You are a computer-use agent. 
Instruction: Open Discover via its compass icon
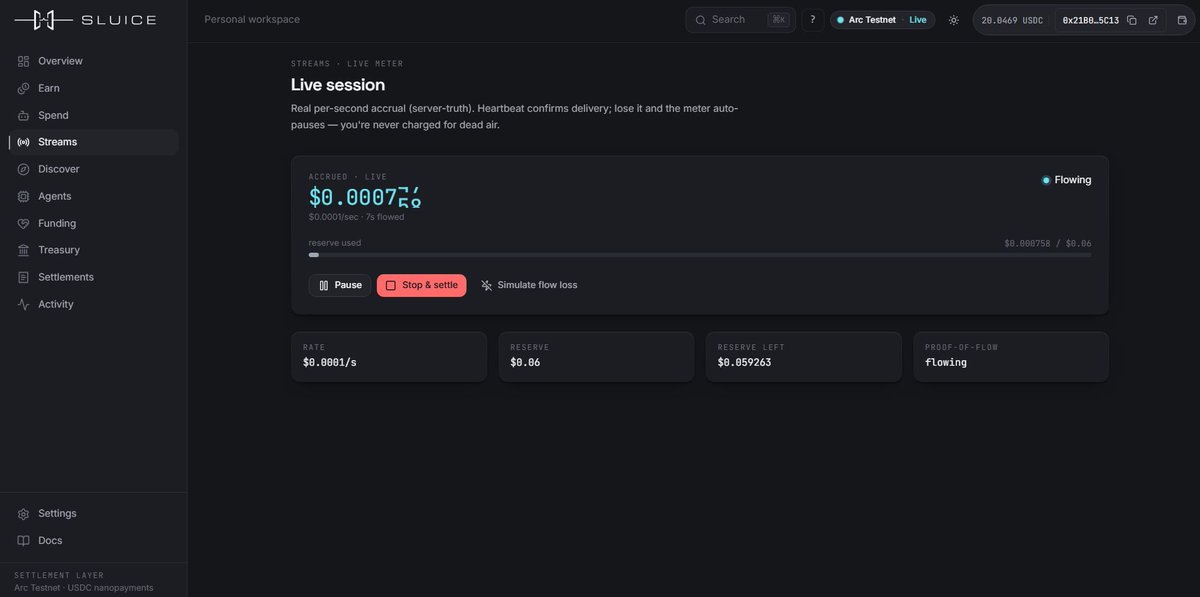[23, 169]
